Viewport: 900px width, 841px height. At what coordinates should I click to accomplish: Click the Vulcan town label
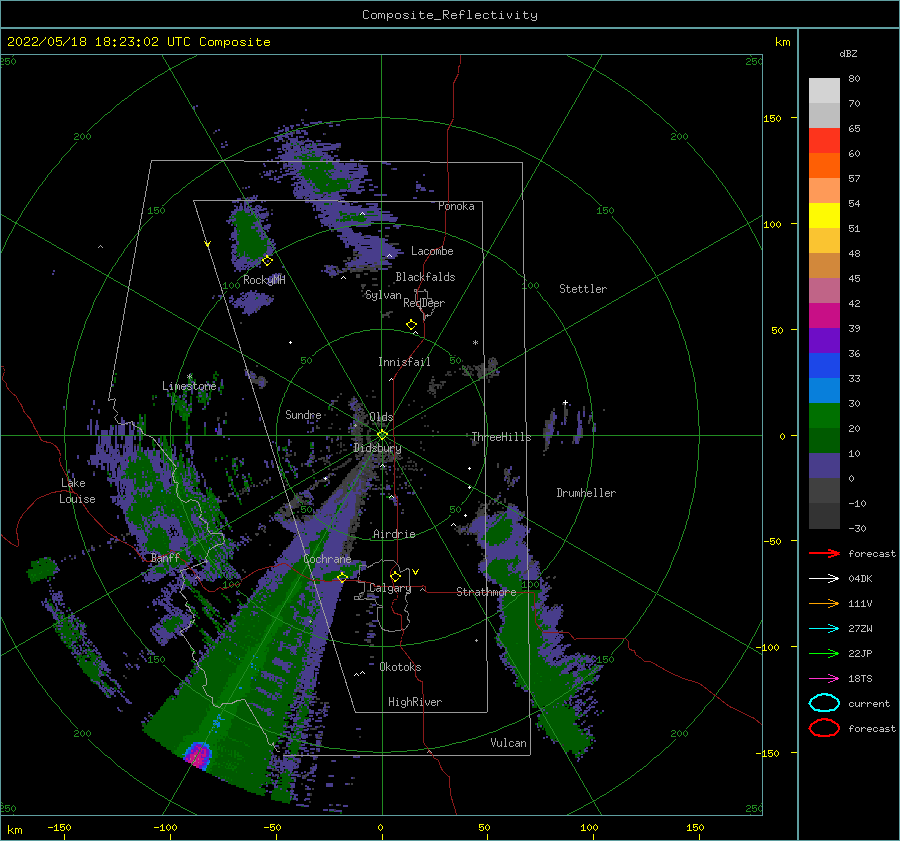508,743
